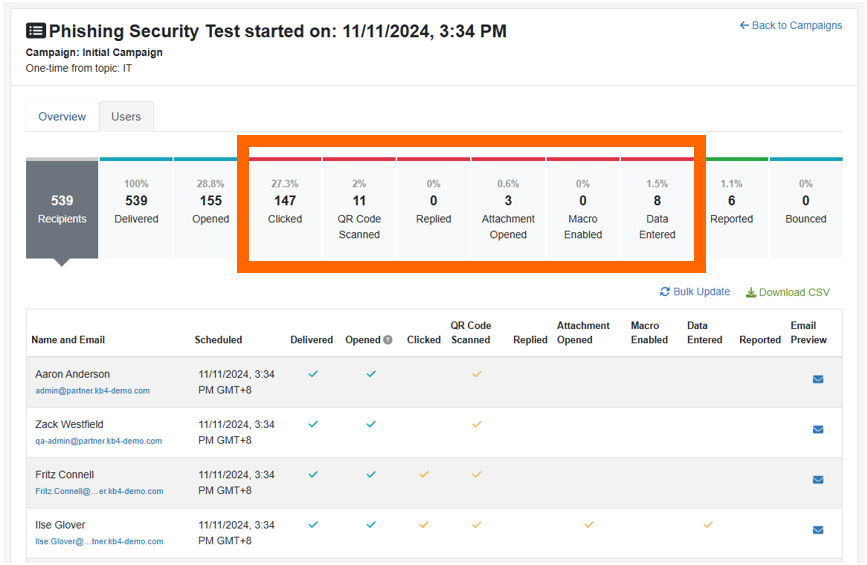Click Aaron Anderson's Delivered checkmark
The height and width of the screenshot is (565, 867).
(x=313, y=374)
